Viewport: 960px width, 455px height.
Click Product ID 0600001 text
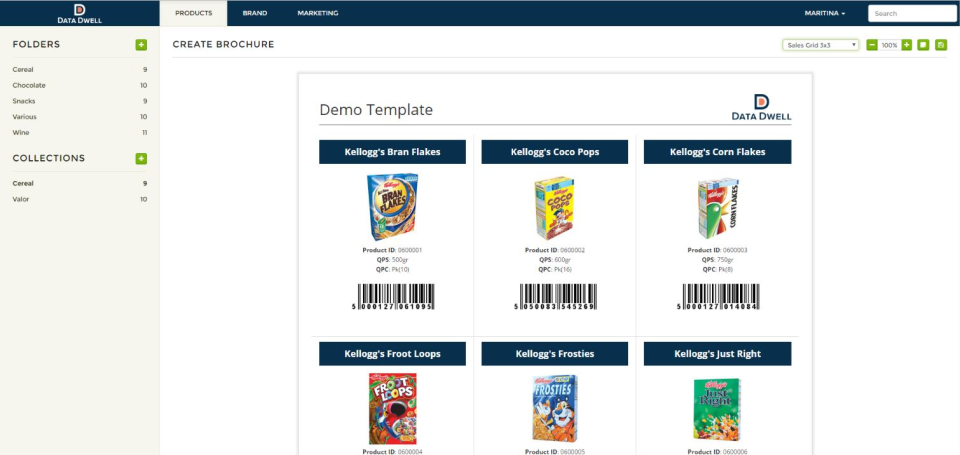click(x=392, y=250)
